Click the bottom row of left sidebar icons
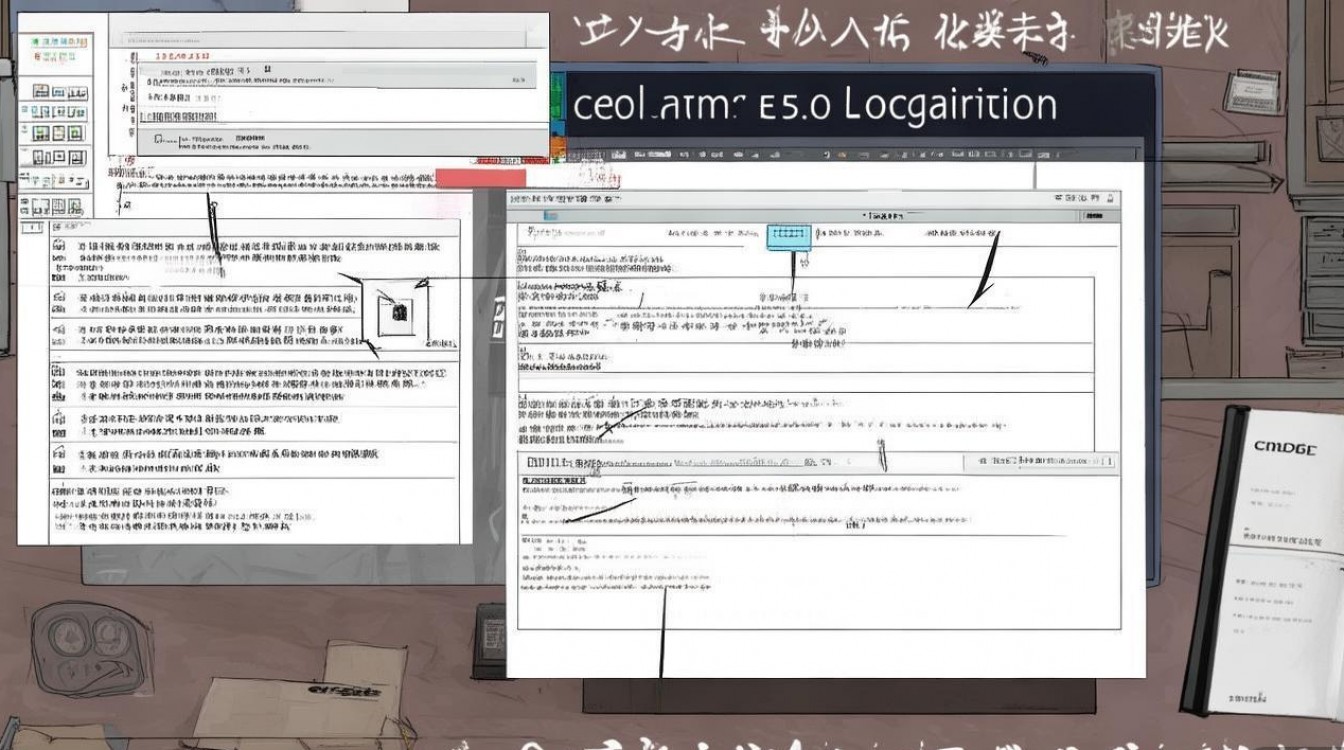This screenshot has width=1344, height=750. point(56,207)
